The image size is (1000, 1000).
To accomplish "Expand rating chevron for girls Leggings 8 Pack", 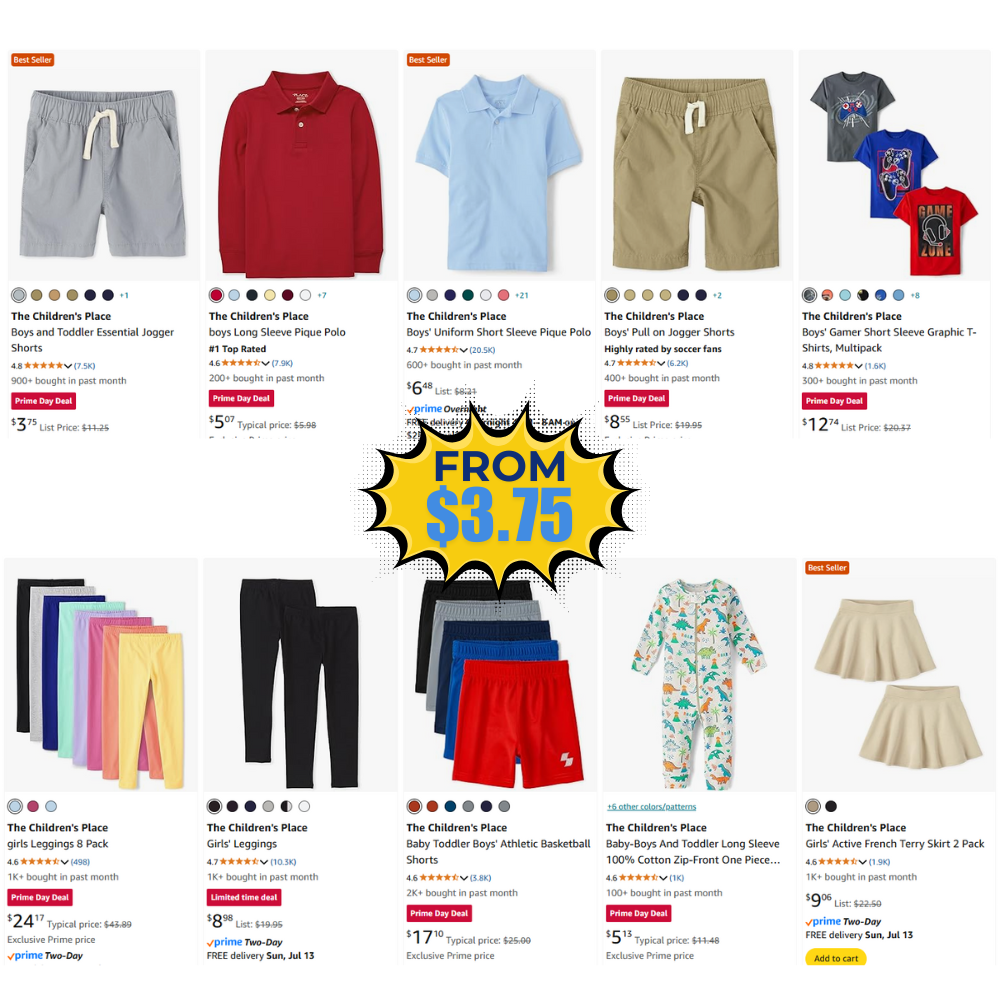I will pos(64,862).
